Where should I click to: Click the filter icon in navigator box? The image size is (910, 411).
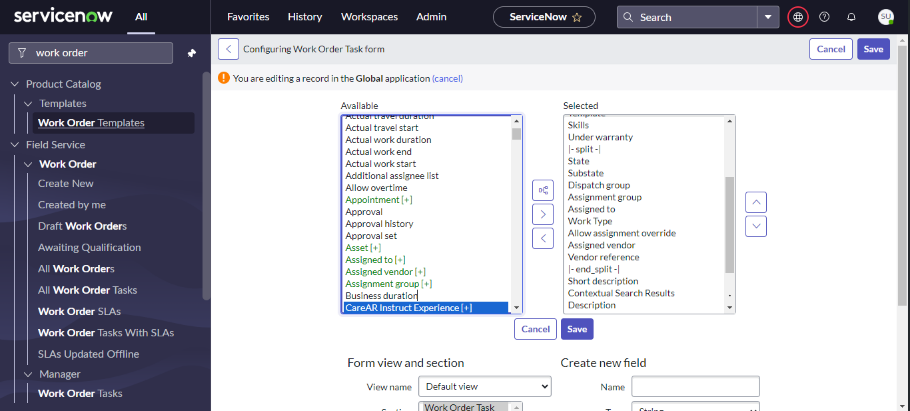[x=22, y=53]
